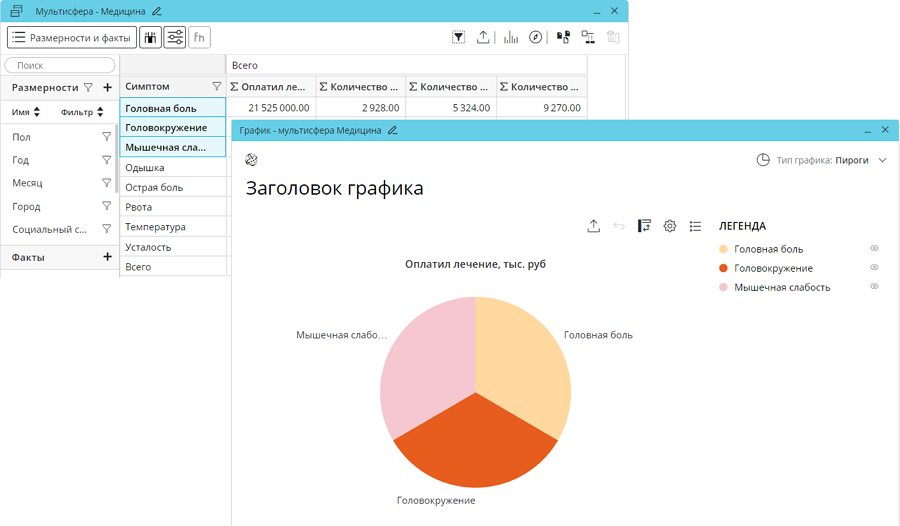Image resolution: width=900 pixels, height=526 pixels.
Task: Hide Головная боль series via eye icon
Action: click(874, 248)
